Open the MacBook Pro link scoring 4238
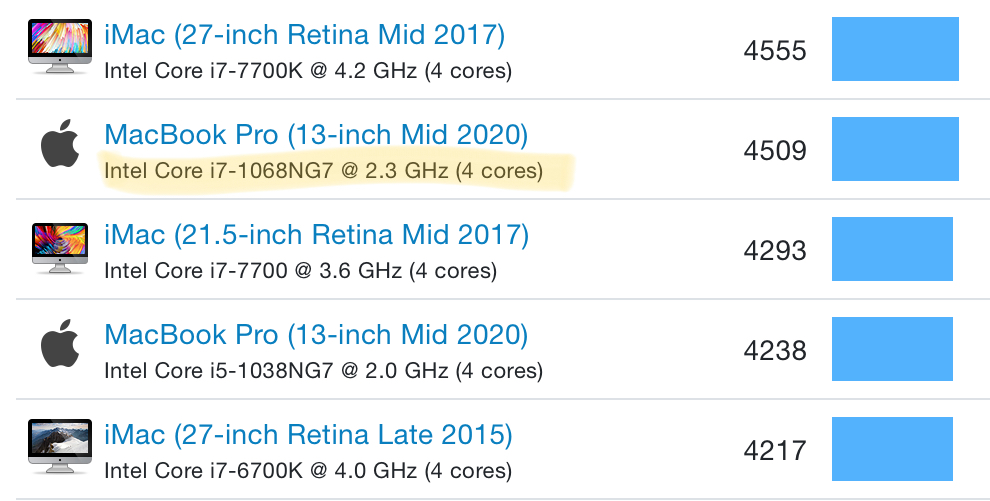 coord(316,334)
